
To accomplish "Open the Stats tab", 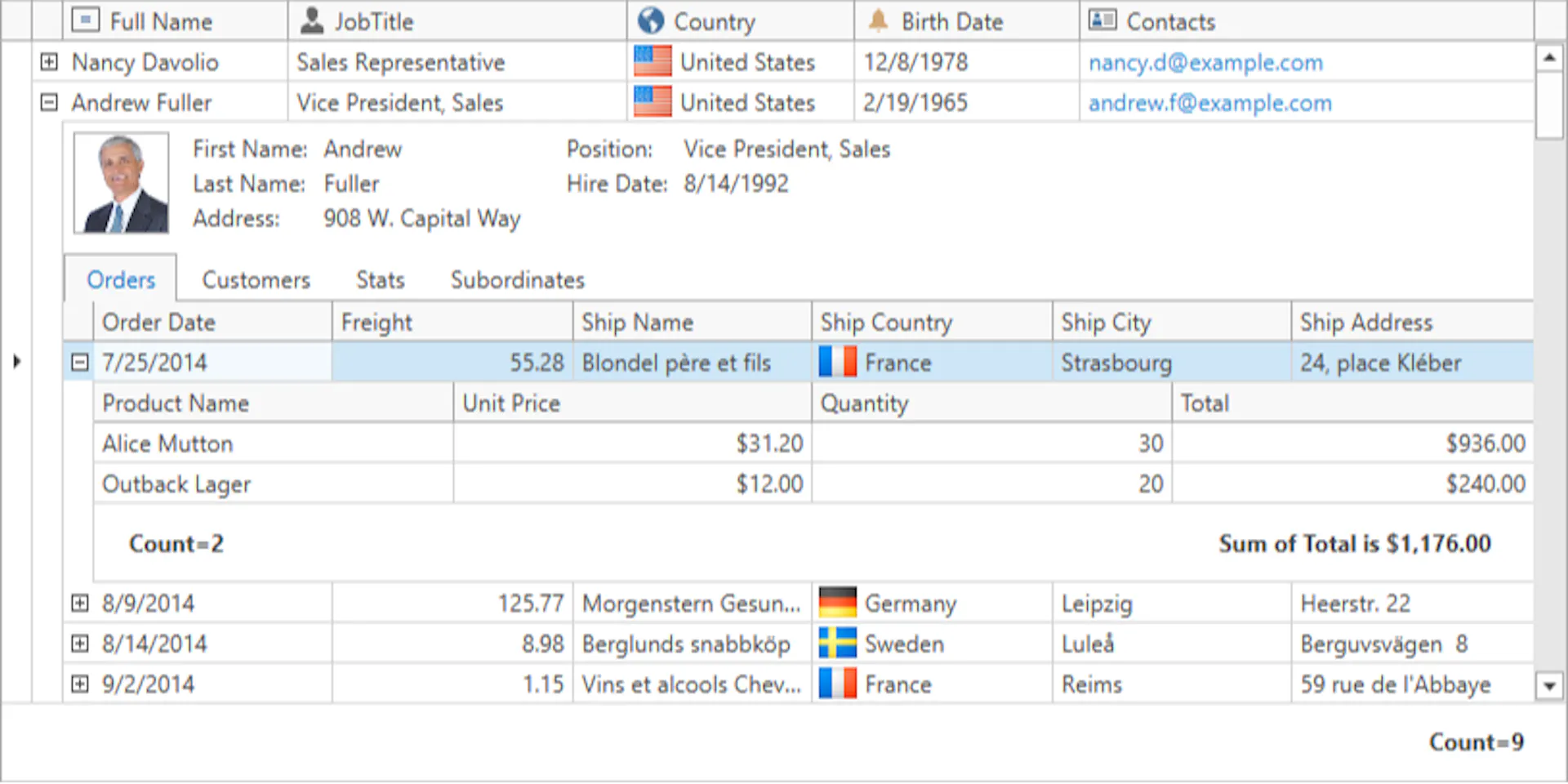I will (x=380, y=280).
